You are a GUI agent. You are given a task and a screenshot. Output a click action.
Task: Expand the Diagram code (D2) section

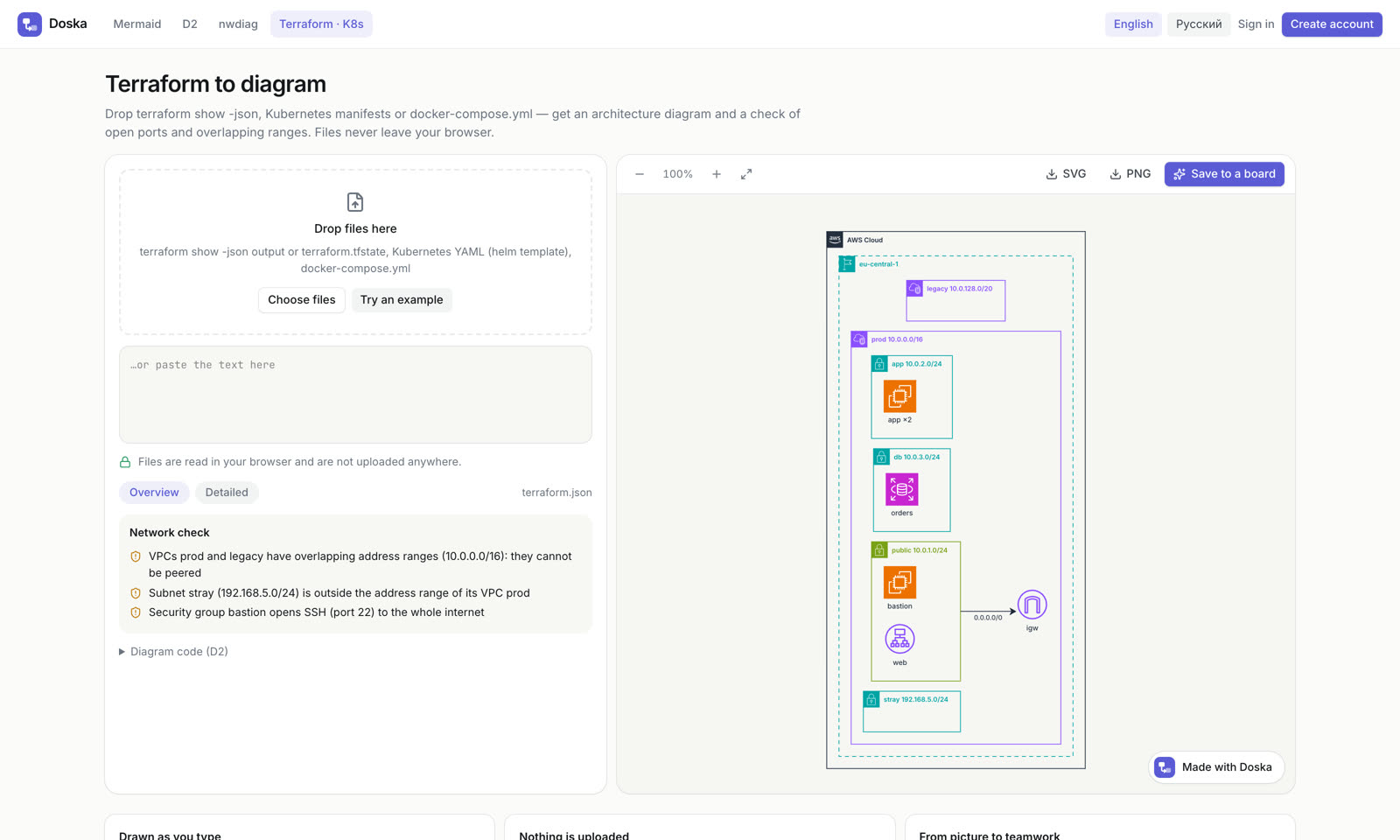(x=174, y=652)
